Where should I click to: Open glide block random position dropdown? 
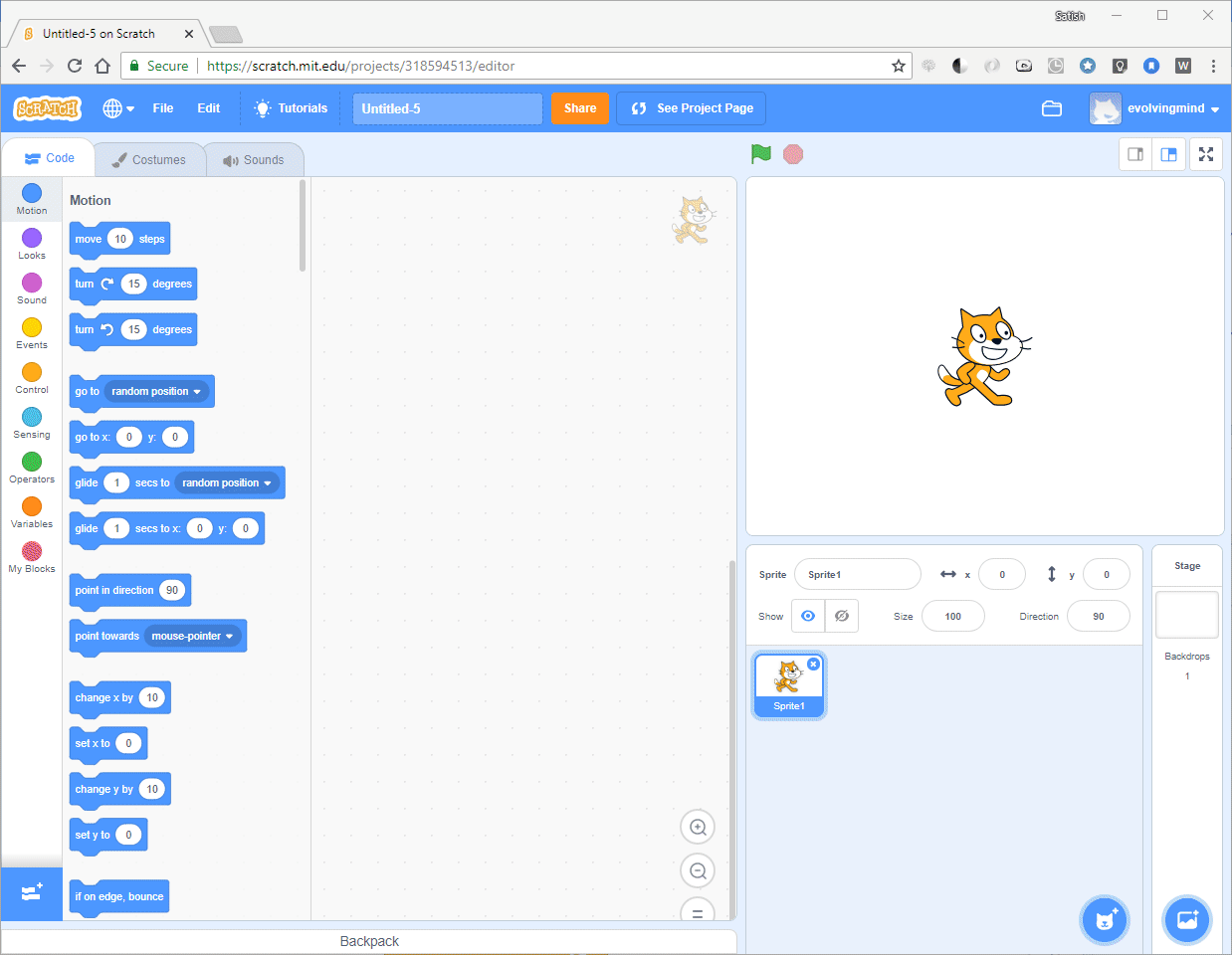coord(227,482)
